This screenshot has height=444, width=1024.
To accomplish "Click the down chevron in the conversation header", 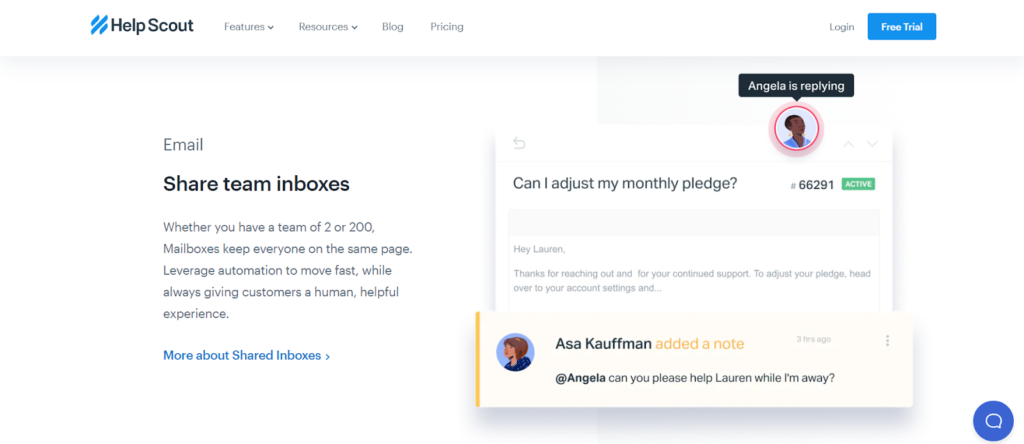I will [x=872, y=144].
